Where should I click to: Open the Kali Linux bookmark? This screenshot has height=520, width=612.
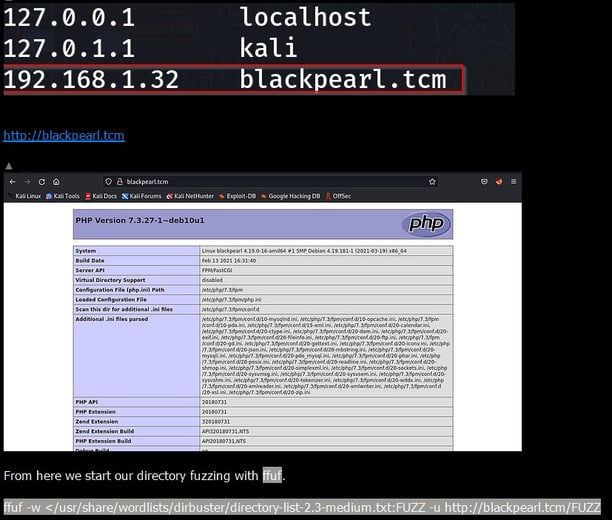[x=24, y=196]
